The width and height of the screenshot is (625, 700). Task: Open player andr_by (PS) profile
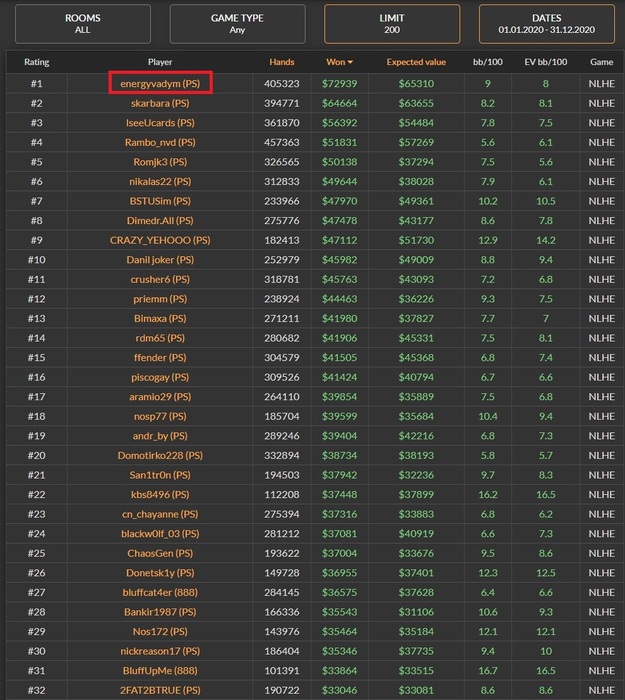tap(160, 436)
